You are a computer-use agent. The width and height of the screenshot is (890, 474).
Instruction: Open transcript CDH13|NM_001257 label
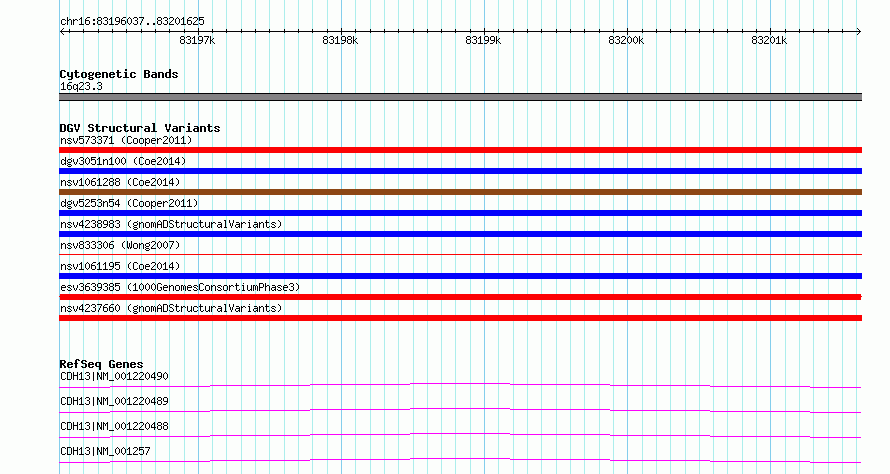point(105,451)
